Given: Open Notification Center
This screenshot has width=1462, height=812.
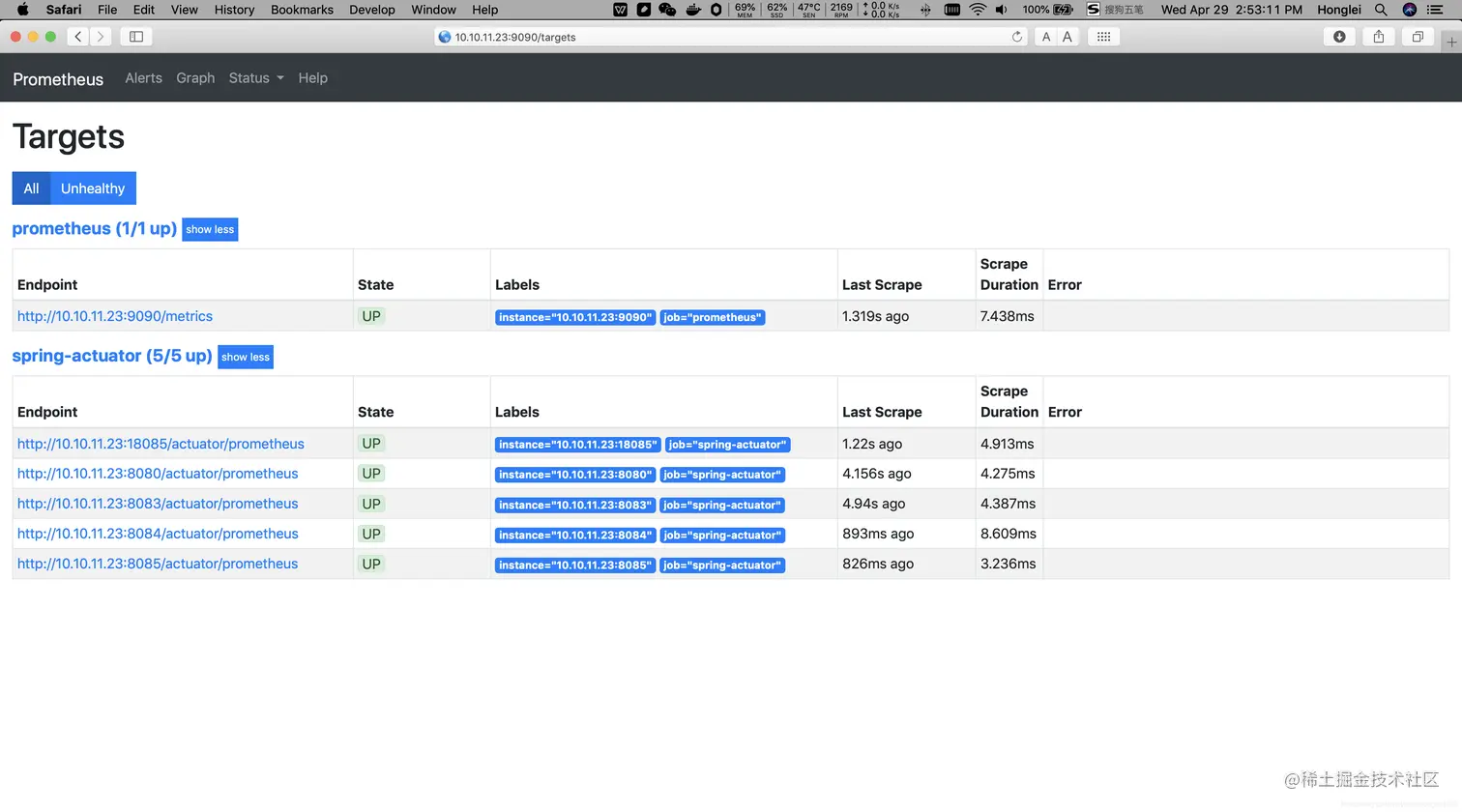Looking at the screenshot, I should tap(1436, 10).
